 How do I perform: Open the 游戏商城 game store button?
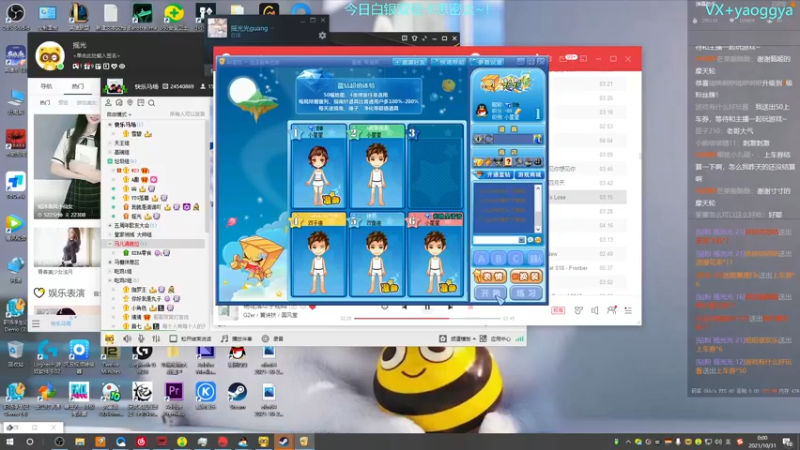tap(529, 174)
